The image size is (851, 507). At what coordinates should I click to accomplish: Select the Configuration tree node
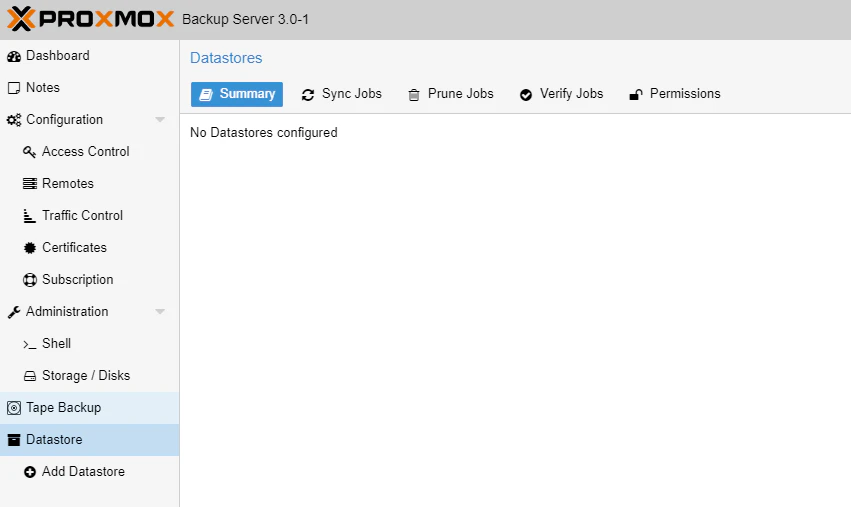pyautogui.click(x=90, y=120)
